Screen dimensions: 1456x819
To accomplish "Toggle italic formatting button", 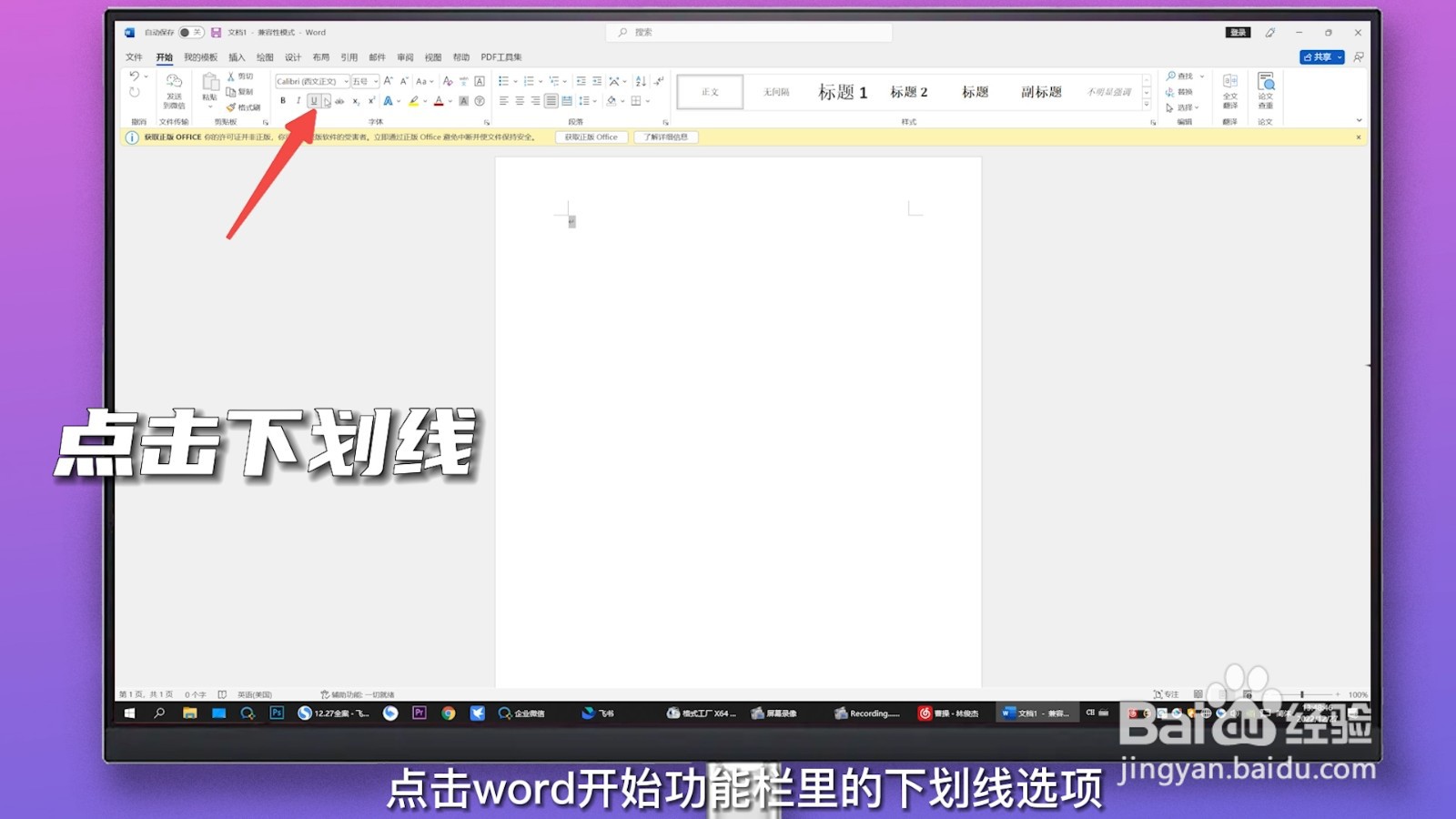I will coord(298,101).
